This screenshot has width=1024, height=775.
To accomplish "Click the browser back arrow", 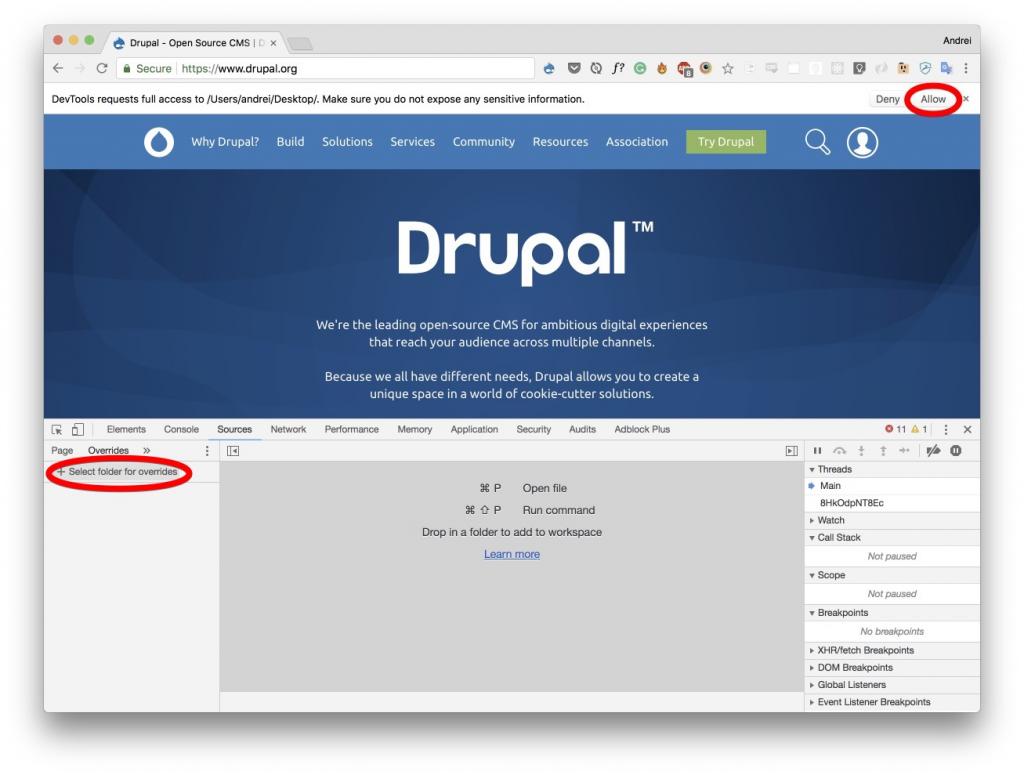I will [x=58, y=68].
